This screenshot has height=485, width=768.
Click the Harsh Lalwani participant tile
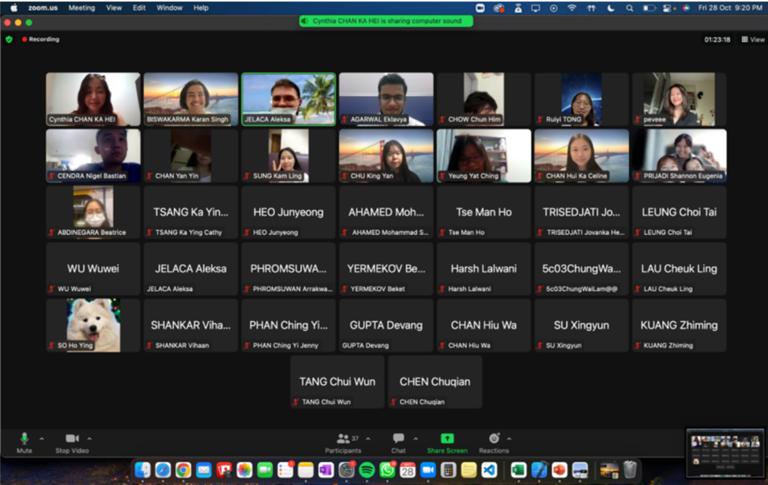pos(484,269)
